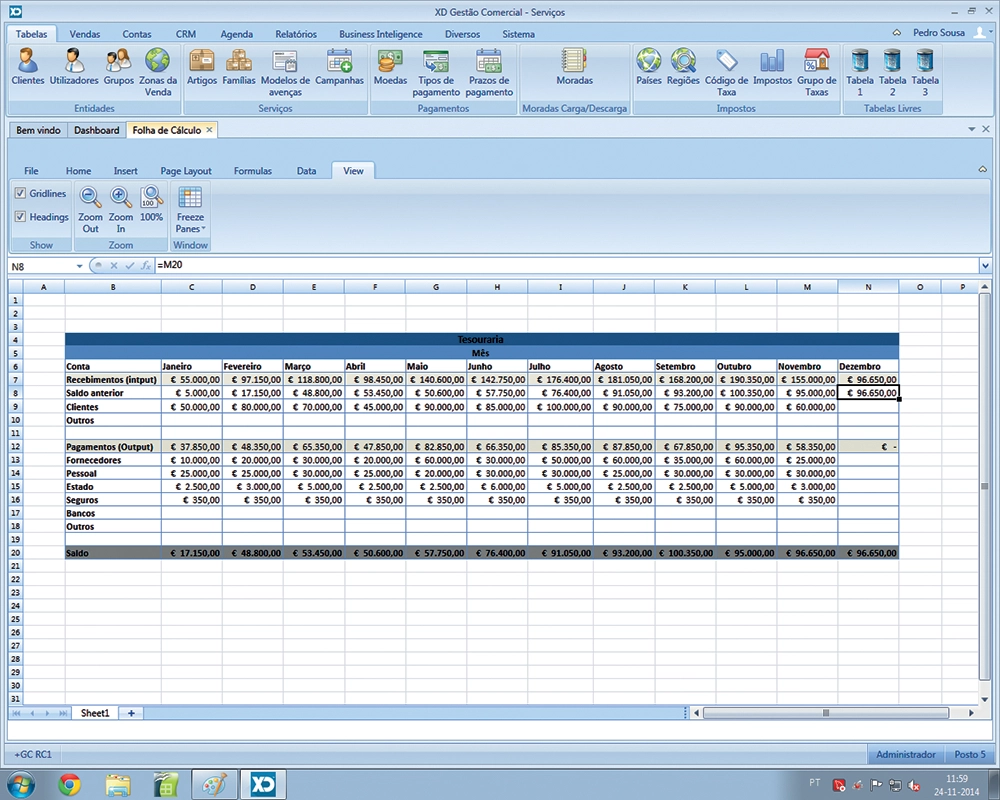Open the Clientes entity icon
The image size is (1000, 800).
pyautogui.click(x=28, y=62)
